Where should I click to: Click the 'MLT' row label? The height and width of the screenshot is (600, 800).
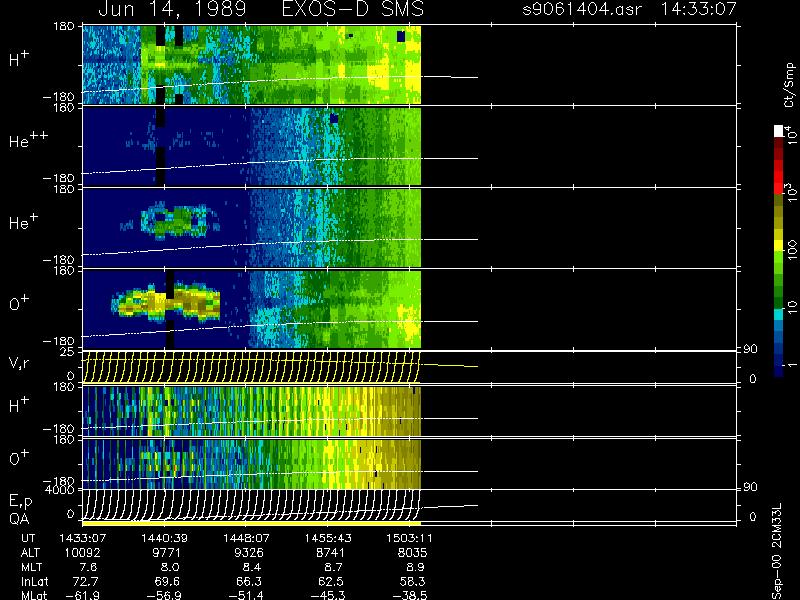point(31,567)
